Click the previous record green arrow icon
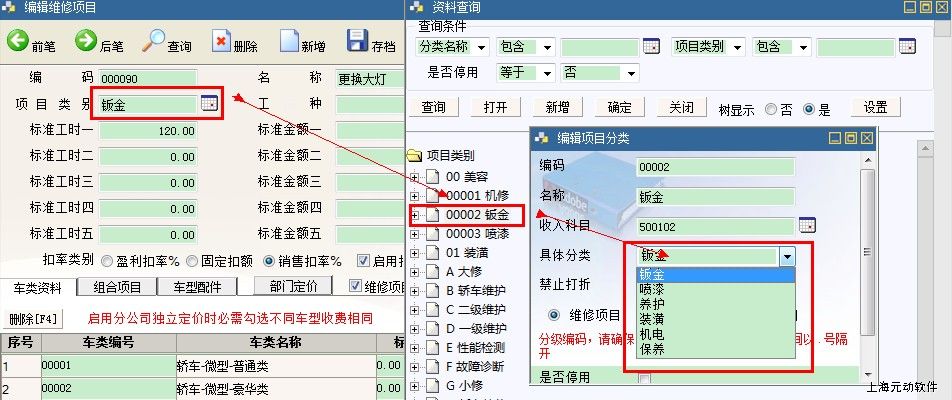This screenshot has width=952, height=400. pyautogui.click(x=18, y=42)
